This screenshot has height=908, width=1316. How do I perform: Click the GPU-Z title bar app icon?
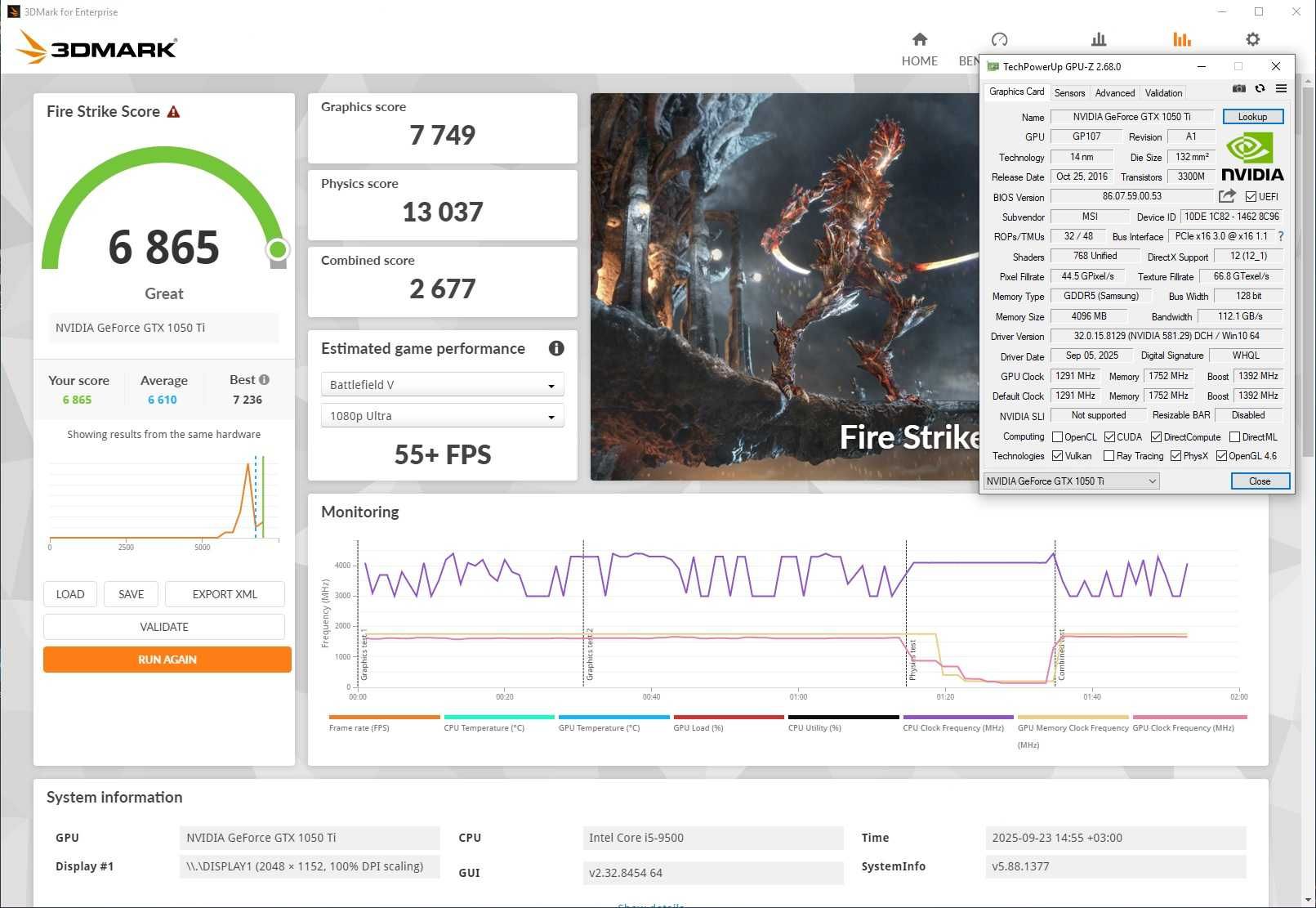(993, 66)
